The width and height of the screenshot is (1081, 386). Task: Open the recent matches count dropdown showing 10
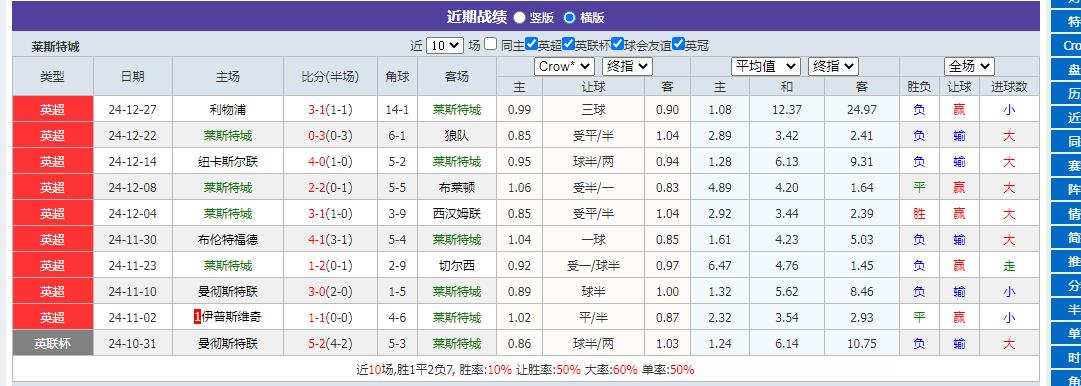pos(445,45)
